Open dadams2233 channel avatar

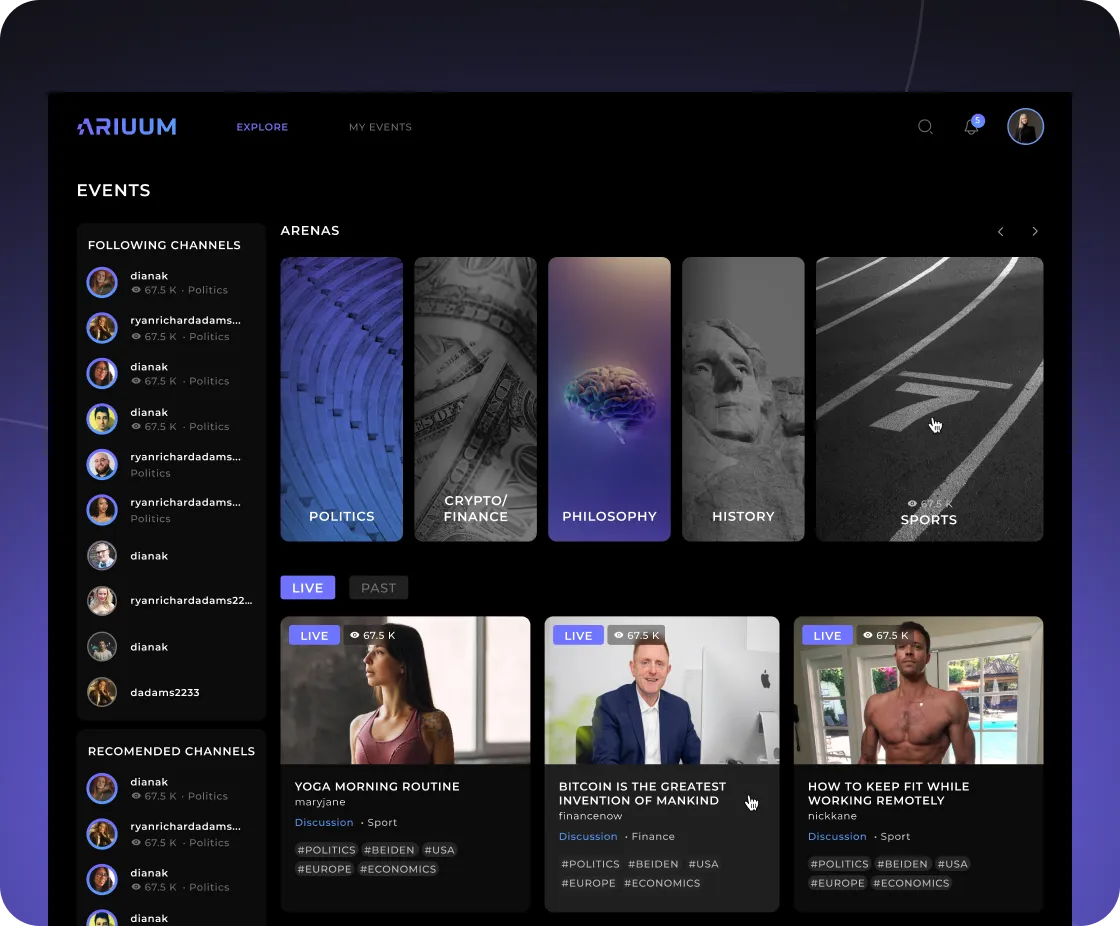click(102, 692)
